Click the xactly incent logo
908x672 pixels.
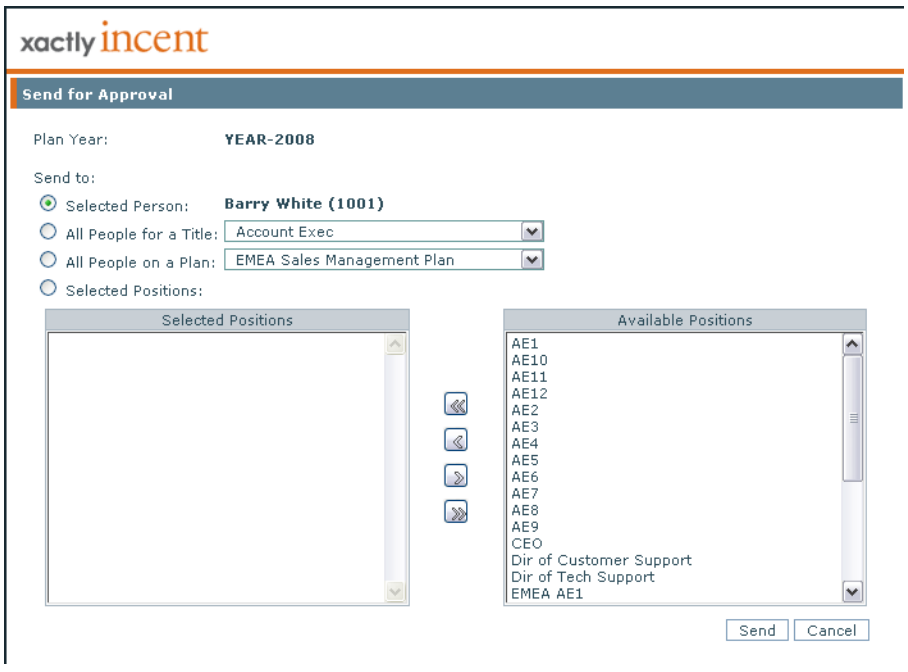click(x=114, y=39)
